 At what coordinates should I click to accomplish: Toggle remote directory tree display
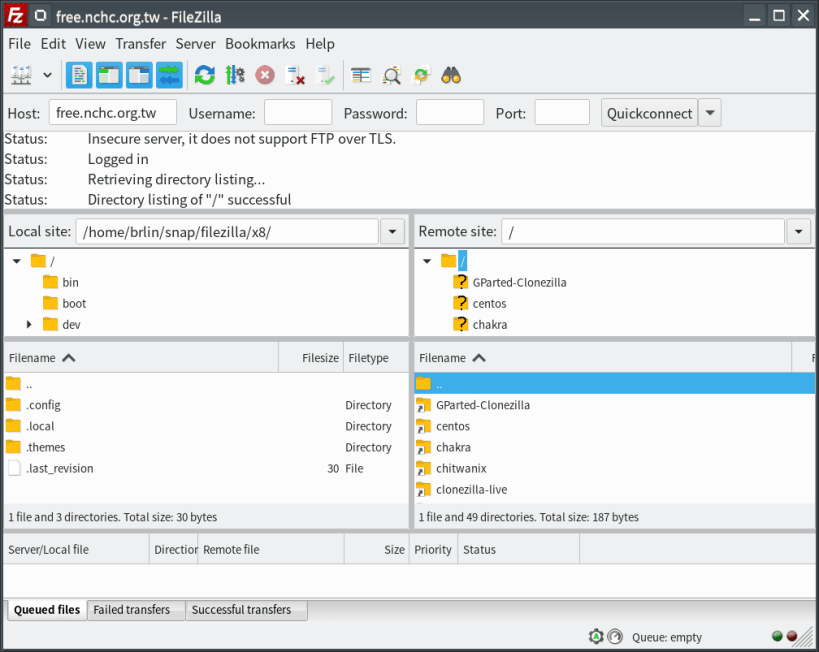coord(139,75)
